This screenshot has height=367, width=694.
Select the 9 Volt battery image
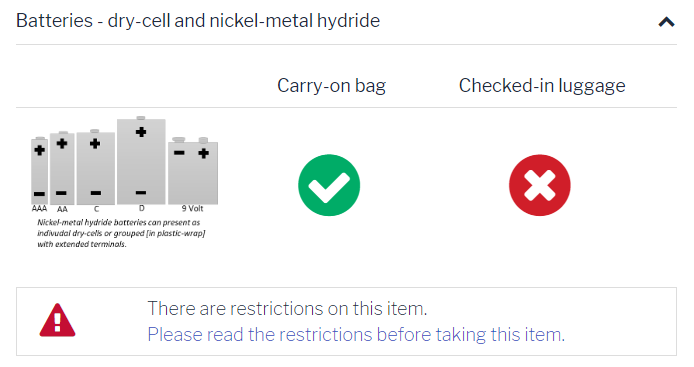point(193,171)
